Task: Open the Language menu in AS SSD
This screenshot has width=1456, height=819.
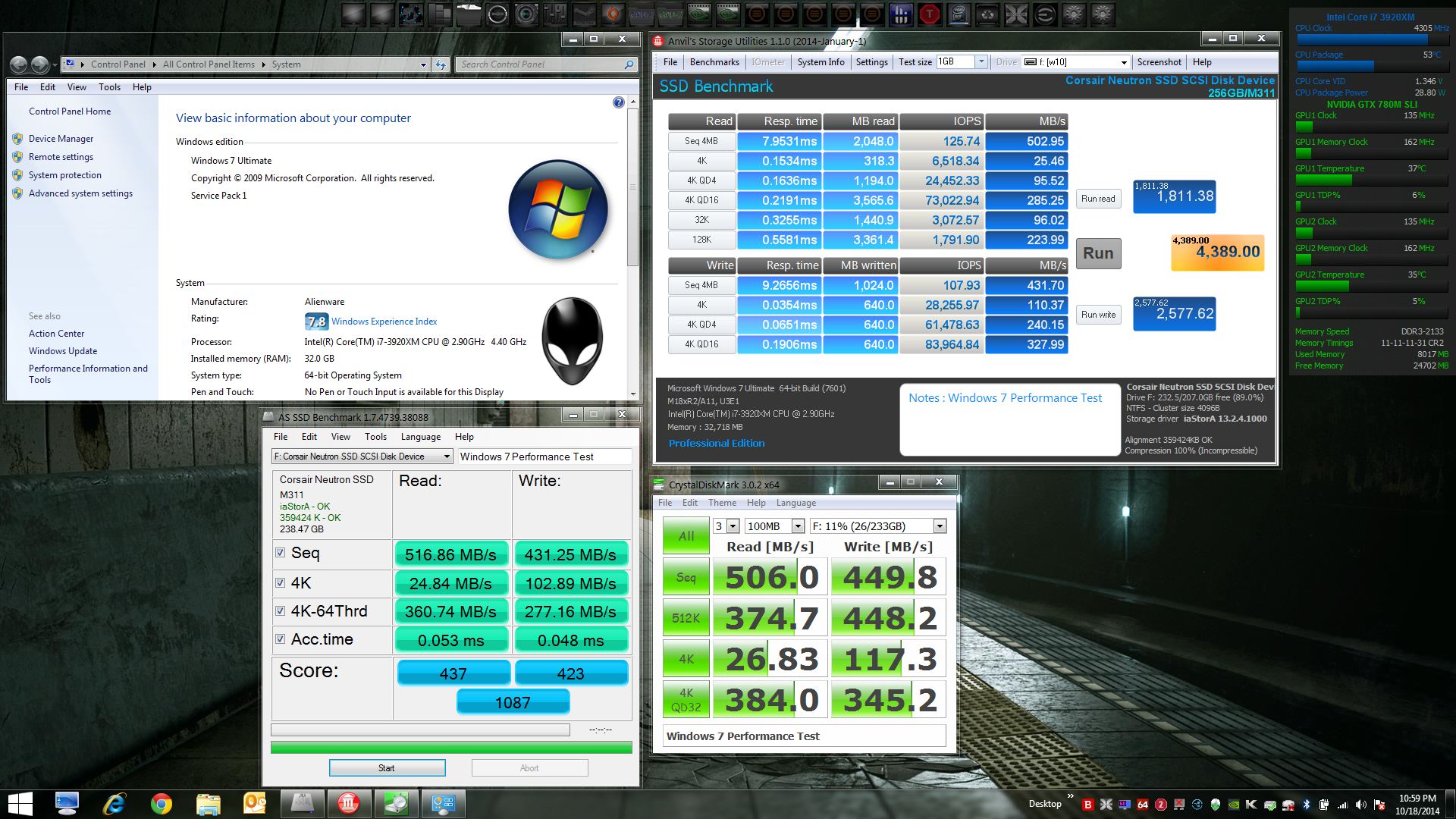Action: pyautogui.click(x=420, y=437)
